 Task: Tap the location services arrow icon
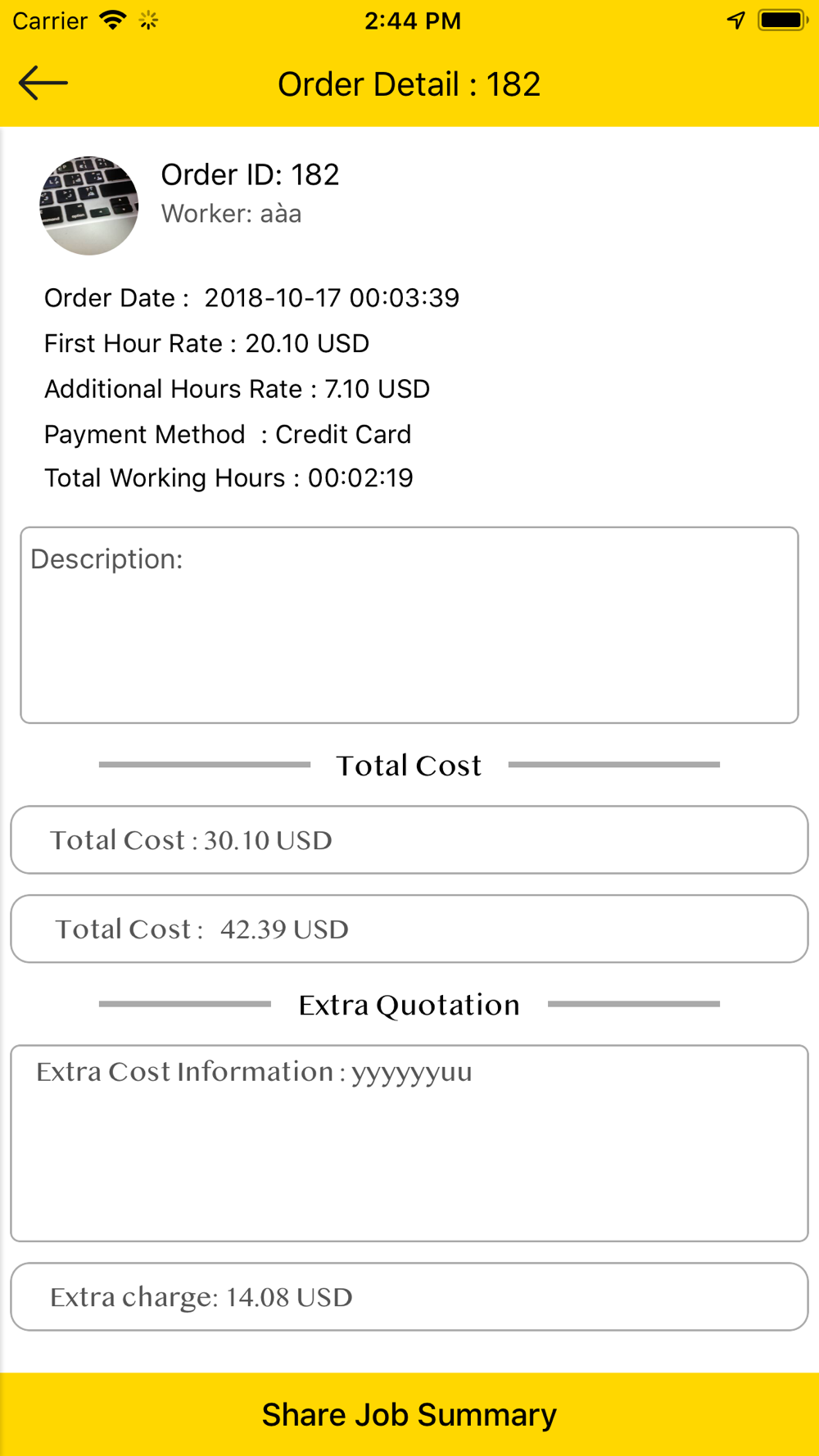[x=735, y=20]
